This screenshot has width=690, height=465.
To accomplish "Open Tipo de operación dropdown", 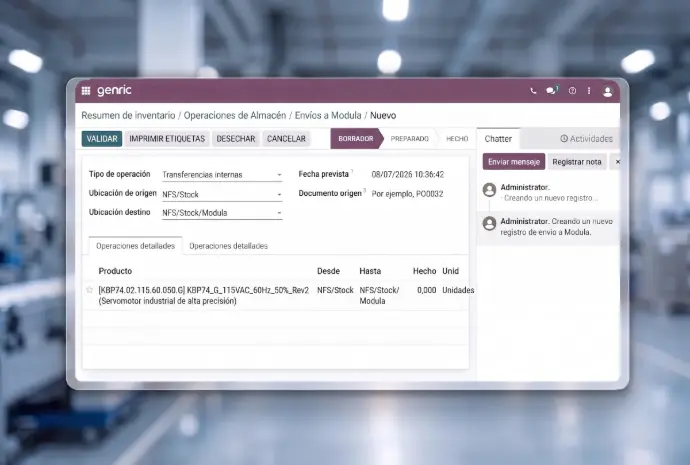I will [x=222, y=175].
